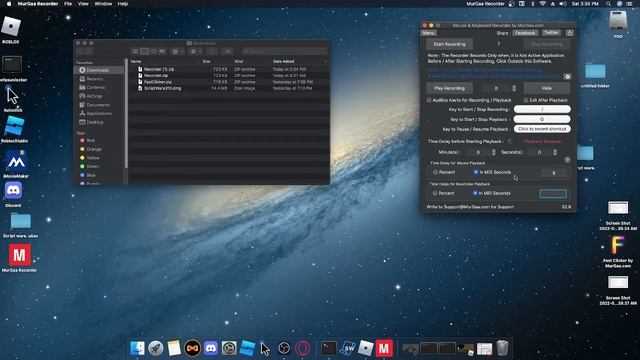This screenshot has width=640, height=360.
Task: Click Key to Start / Stop Recording field
Action: (x=542, y=109)
